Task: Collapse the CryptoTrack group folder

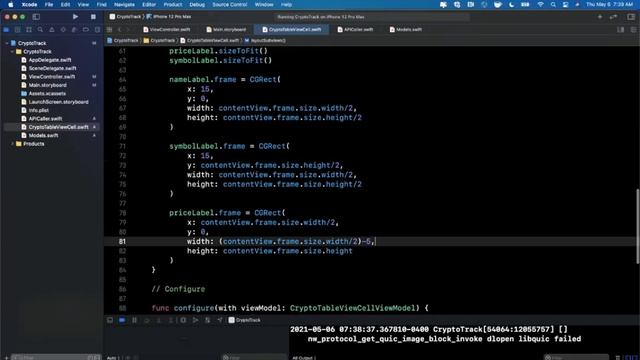Action: point(12,51)
